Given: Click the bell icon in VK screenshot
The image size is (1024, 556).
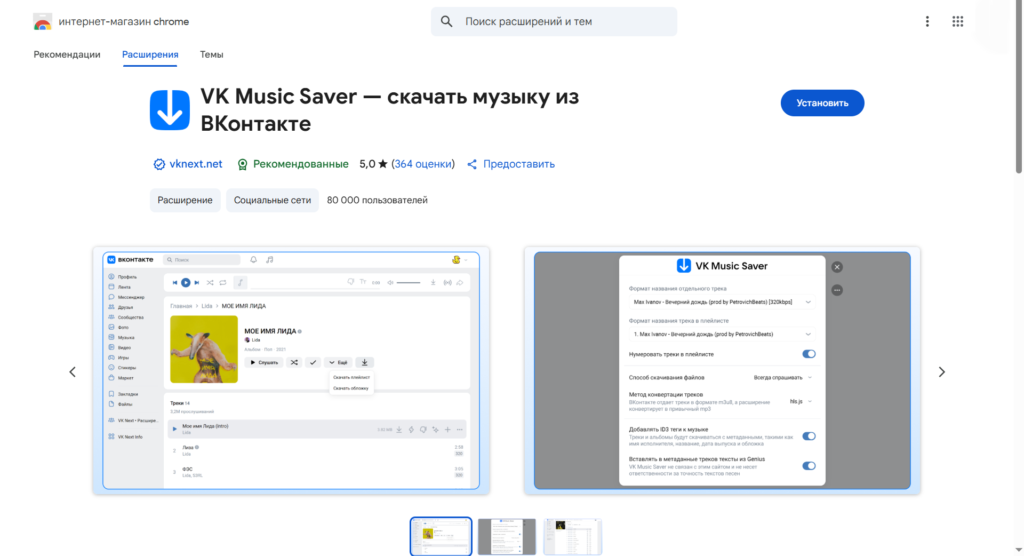Looking at the screenshot, I should 253,260.
